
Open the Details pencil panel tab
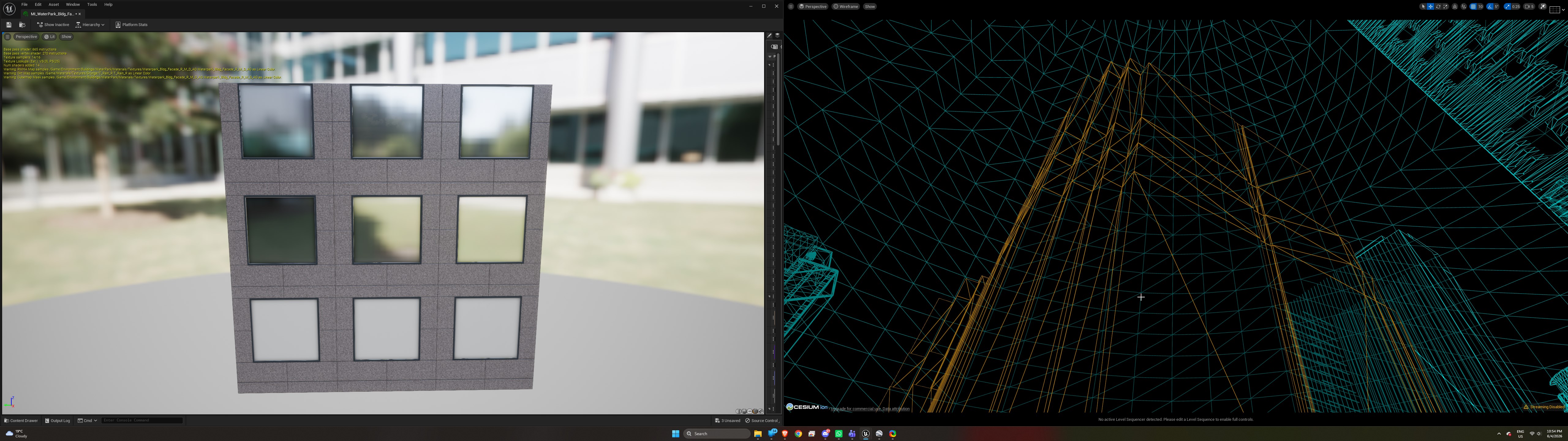pyautogui.click(x=769, y=36)
